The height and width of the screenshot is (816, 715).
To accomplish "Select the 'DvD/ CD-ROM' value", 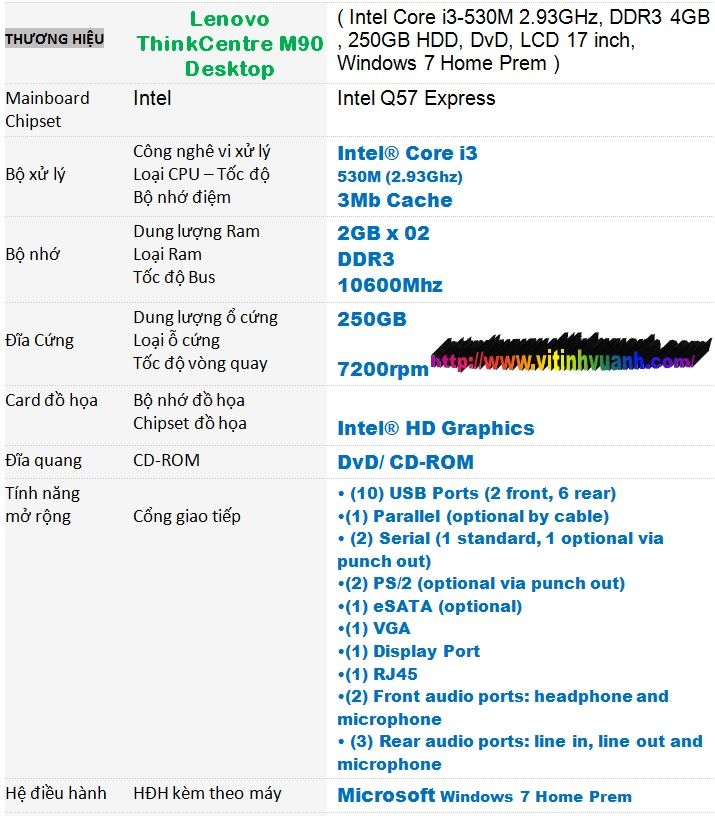I will (405, 462).
